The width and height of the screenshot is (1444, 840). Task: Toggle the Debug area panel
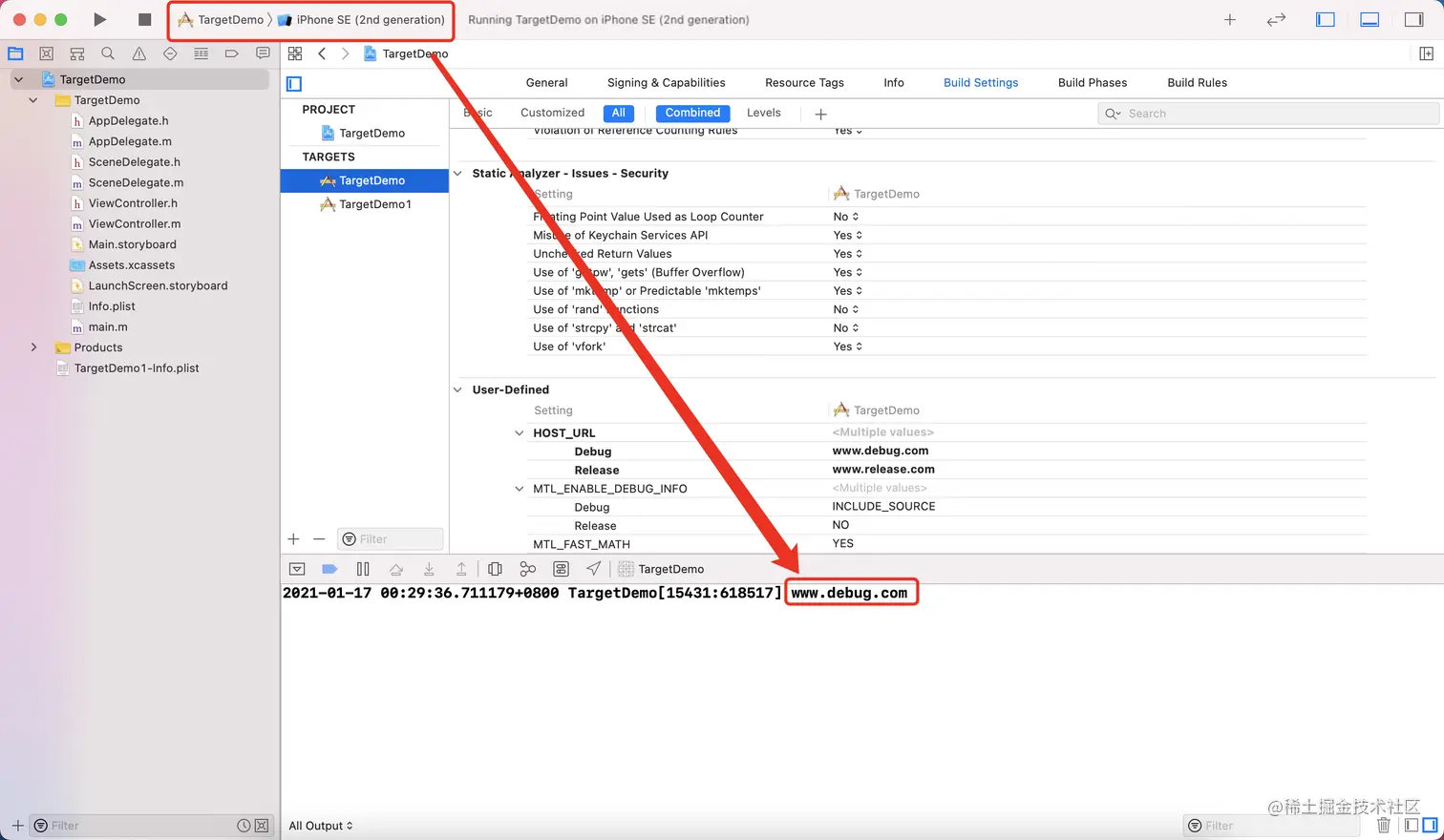click(1370, 19)
